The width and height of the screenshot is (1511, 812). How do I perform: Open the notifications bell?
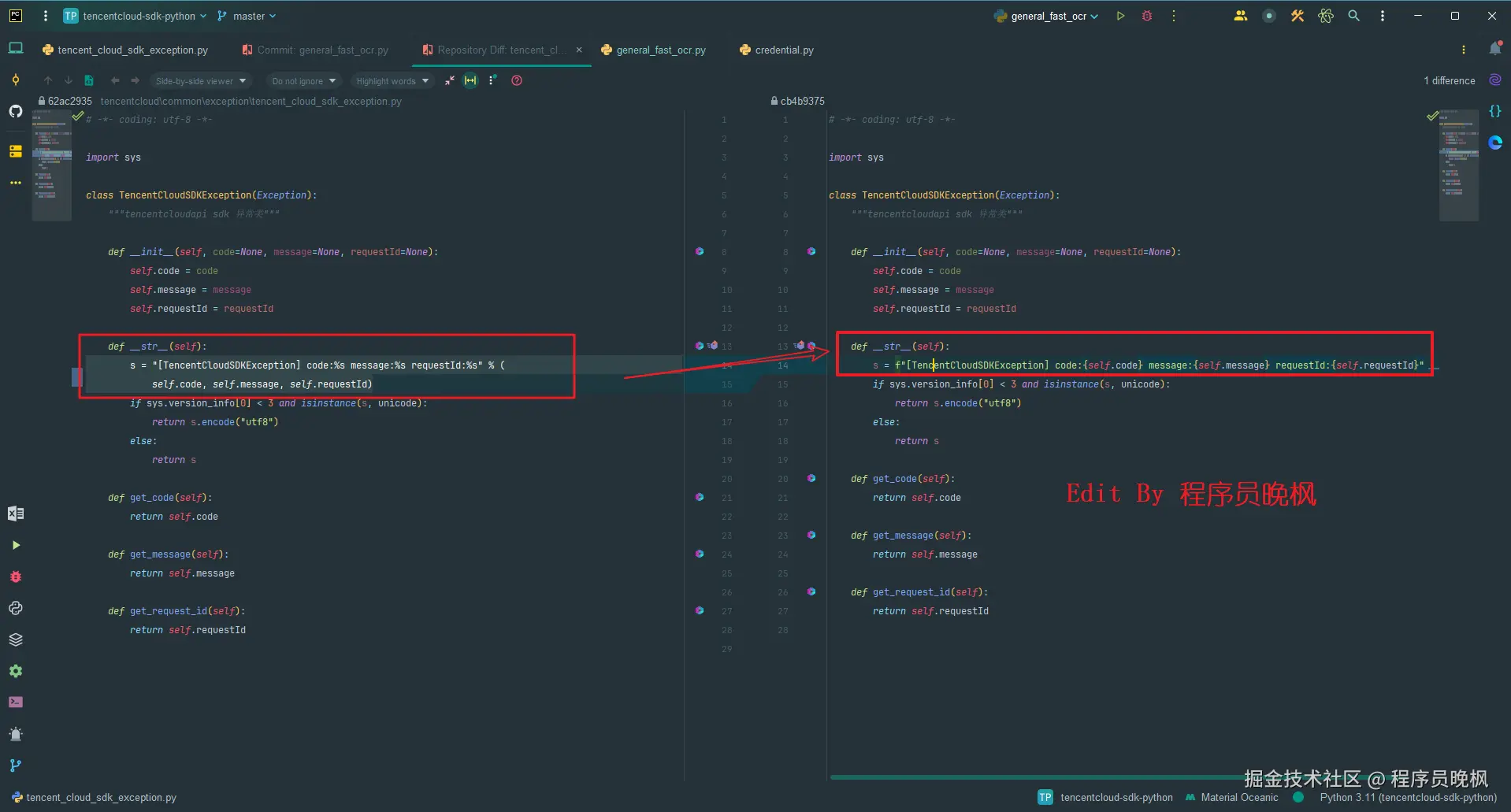point(1494,50)
